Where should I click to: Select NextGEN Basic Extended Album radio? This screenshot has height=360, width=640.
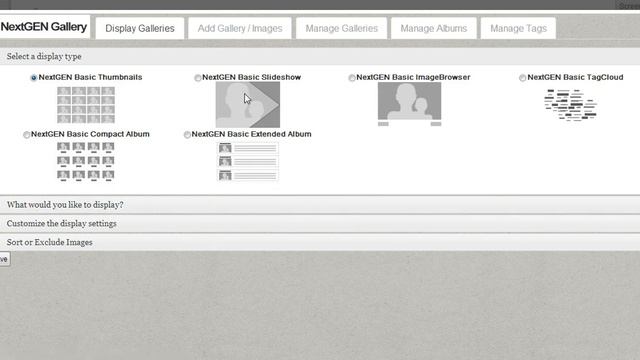point(187,134)
